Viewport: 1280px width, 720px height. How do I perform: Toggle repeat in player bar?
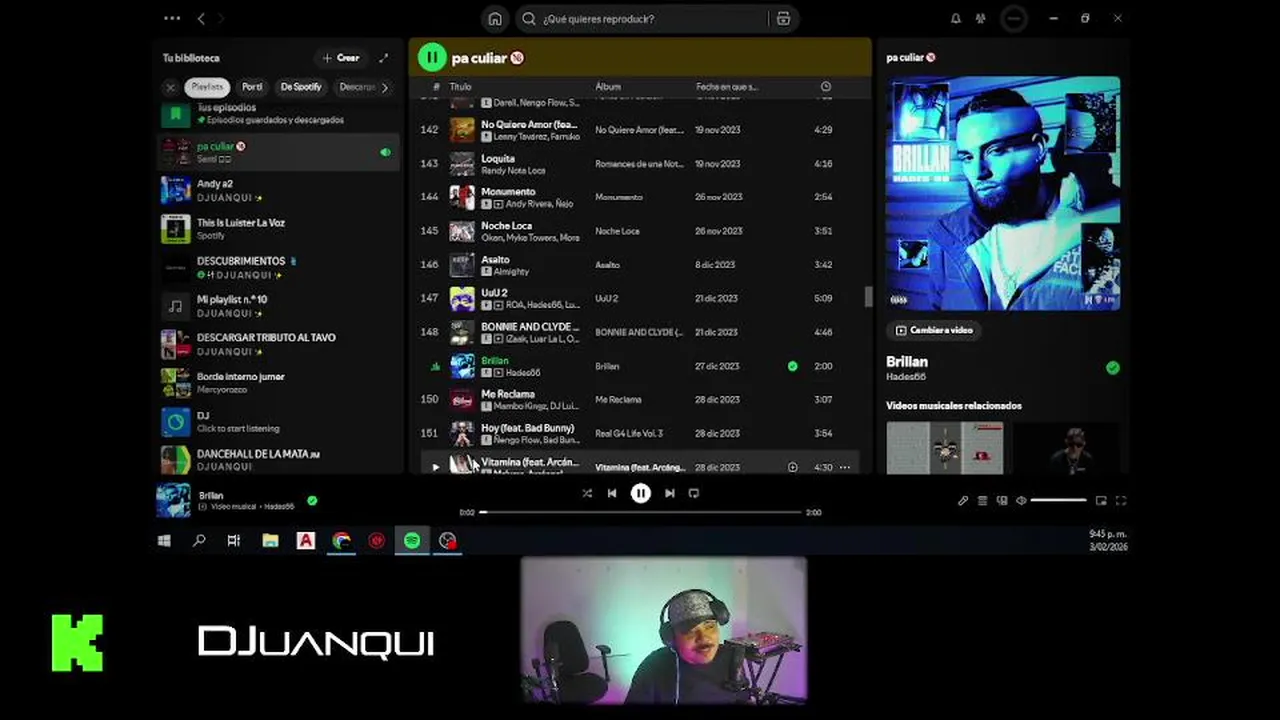point(694,493)
